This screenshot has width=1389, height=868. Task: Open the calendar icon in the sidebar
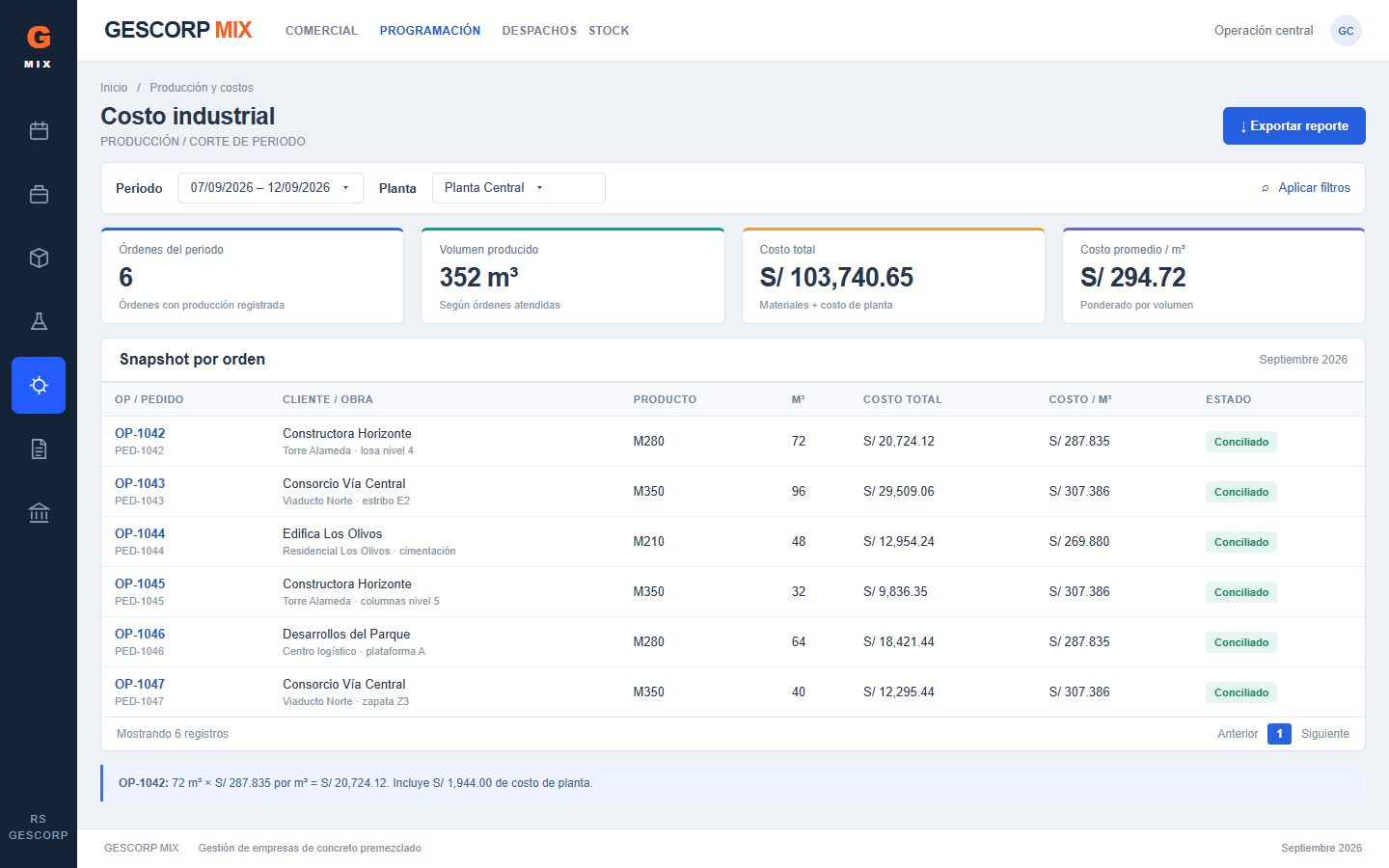[39, 130]
